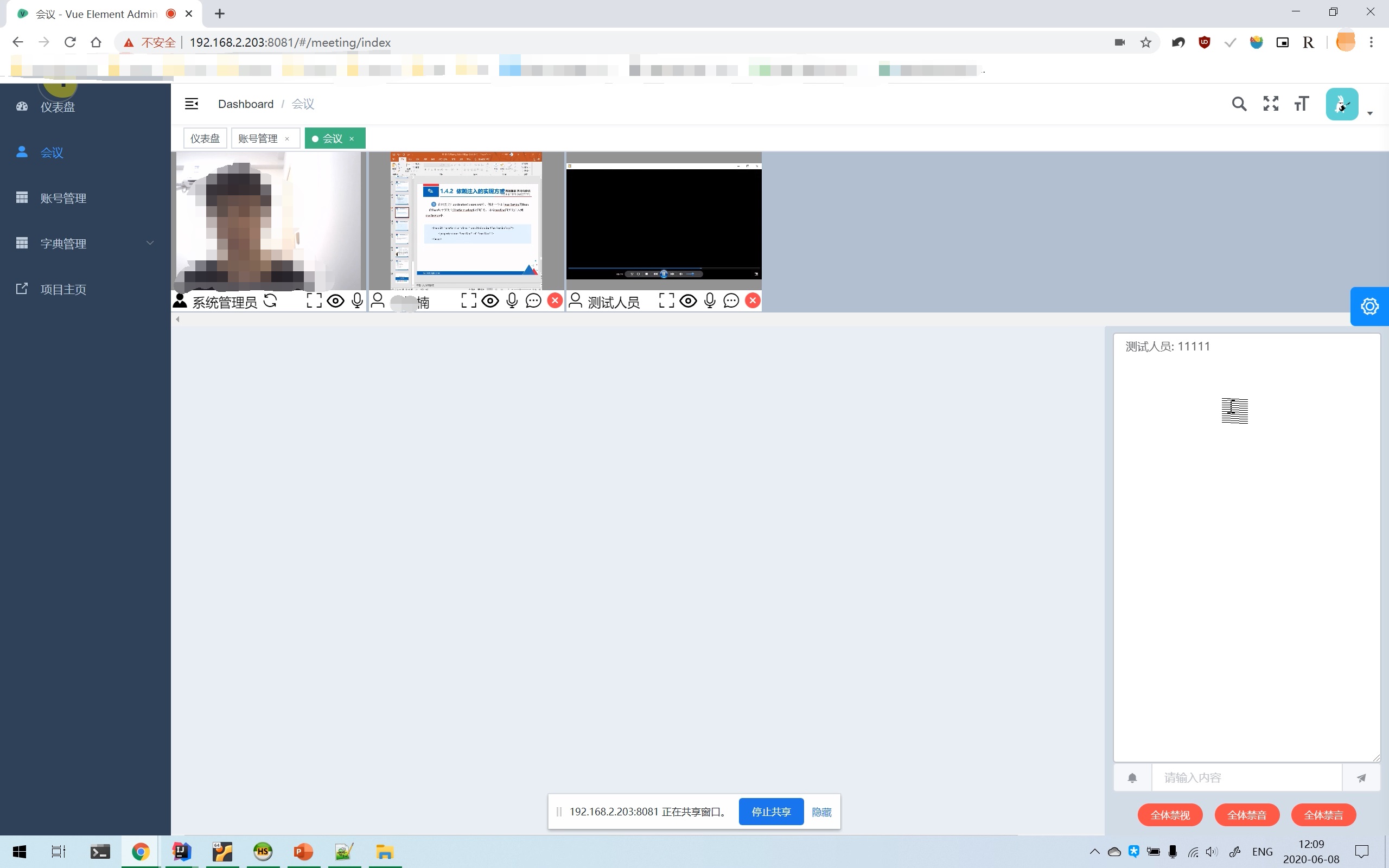
Task: Toggle fullscreen icon in top navbar
Action: (x=1271, y=104)
